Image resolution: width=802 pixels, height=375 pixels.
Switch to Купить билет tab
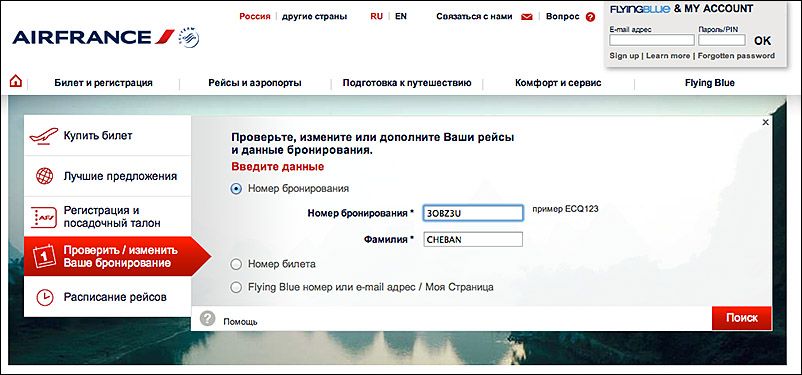click(x=107, y=136)
